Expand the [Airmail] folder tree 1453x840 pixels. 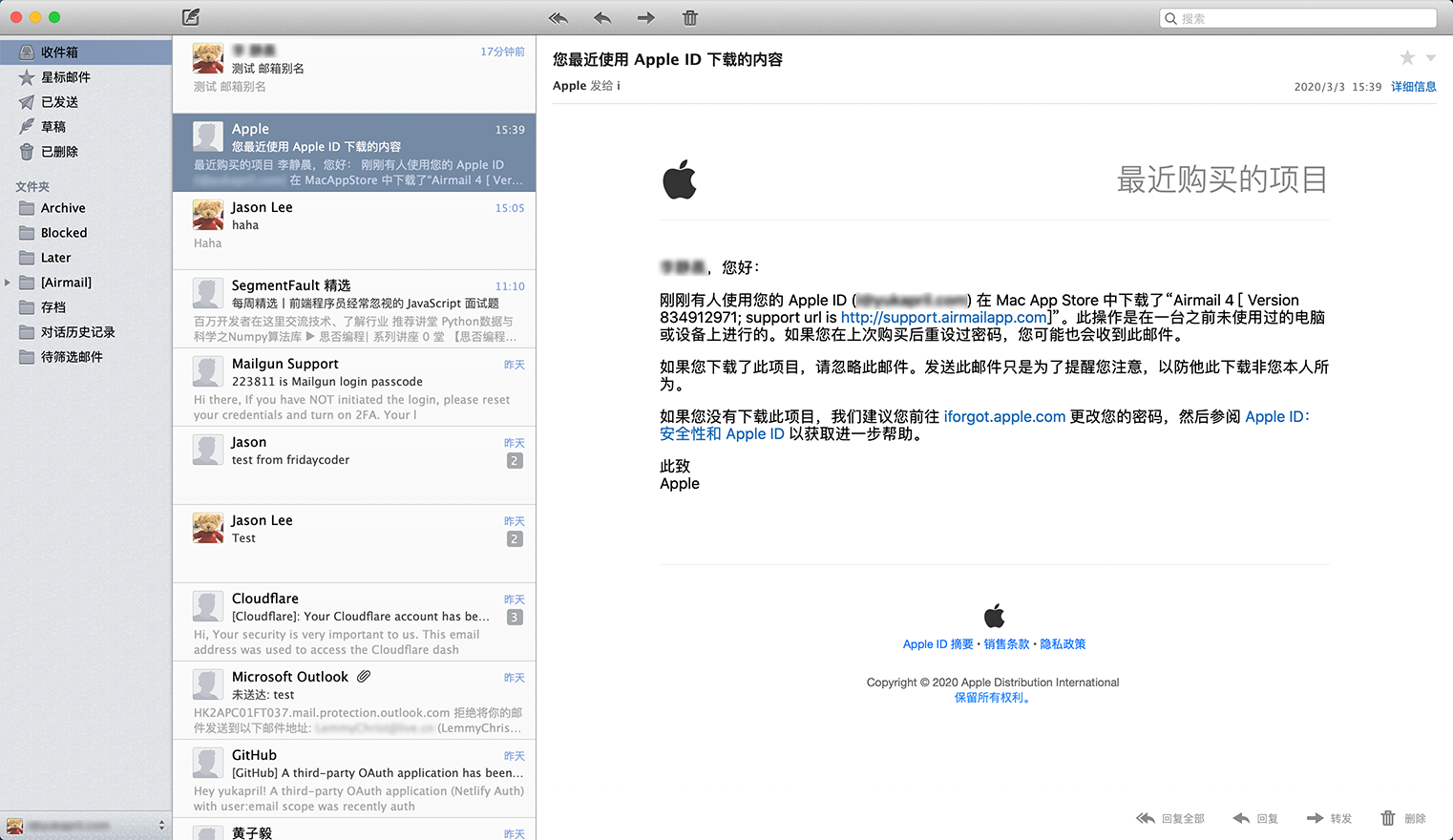pyautogui.click(x=8, y=283)
